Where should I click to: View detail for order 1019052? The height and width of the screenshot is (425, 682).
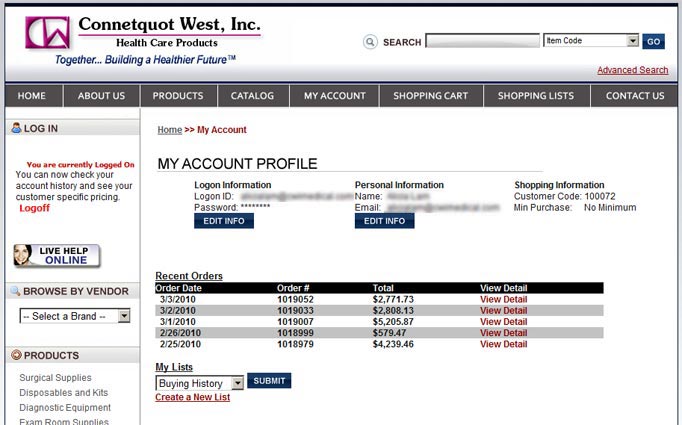coord(503,299)
